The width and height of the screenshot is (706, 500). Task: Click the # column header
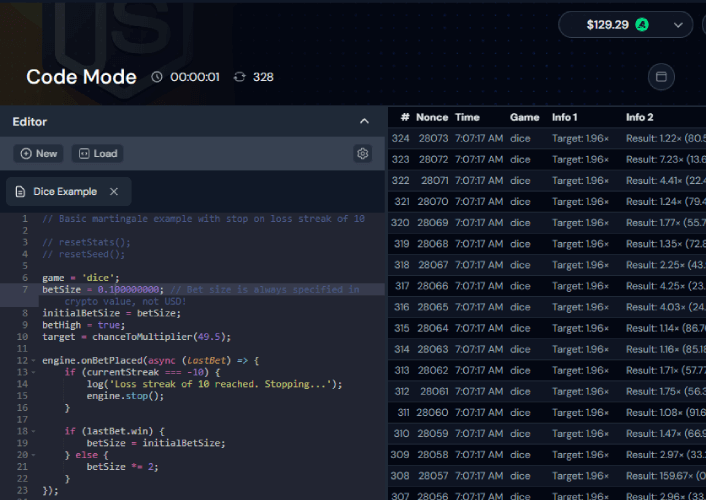[405, 117]
